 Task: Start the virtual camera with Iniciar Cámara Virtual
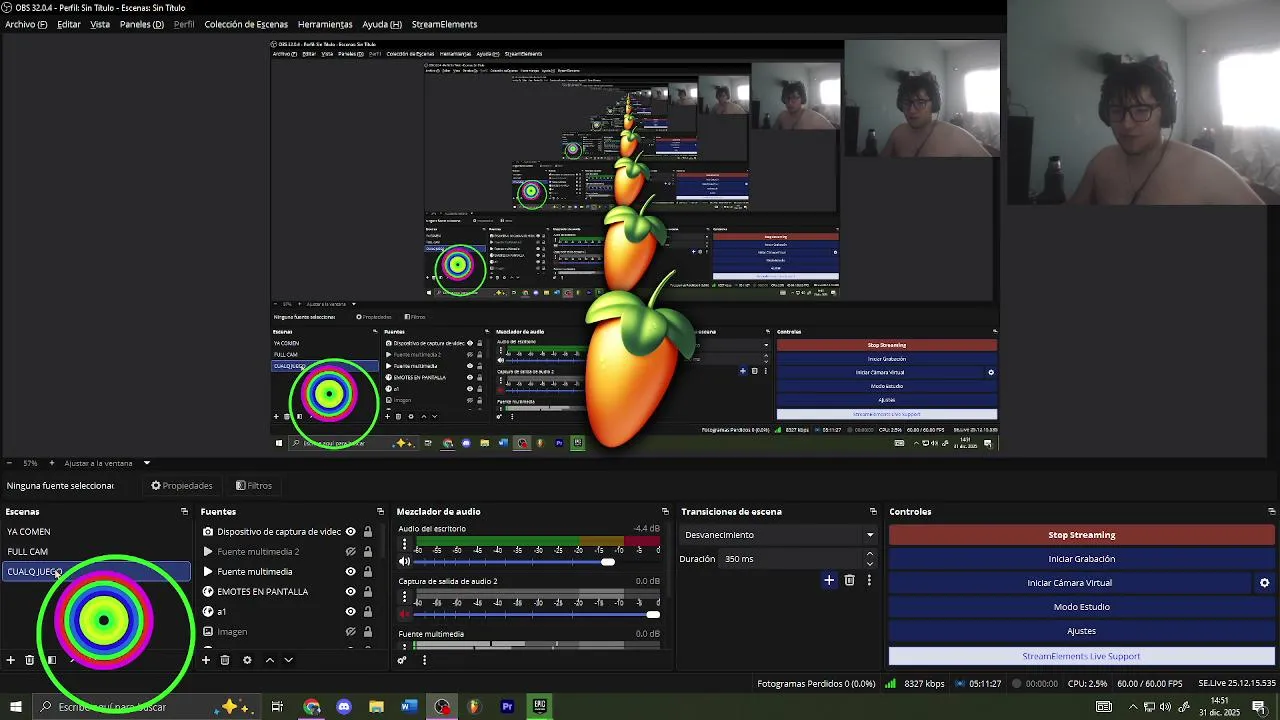click(1069, 583)
